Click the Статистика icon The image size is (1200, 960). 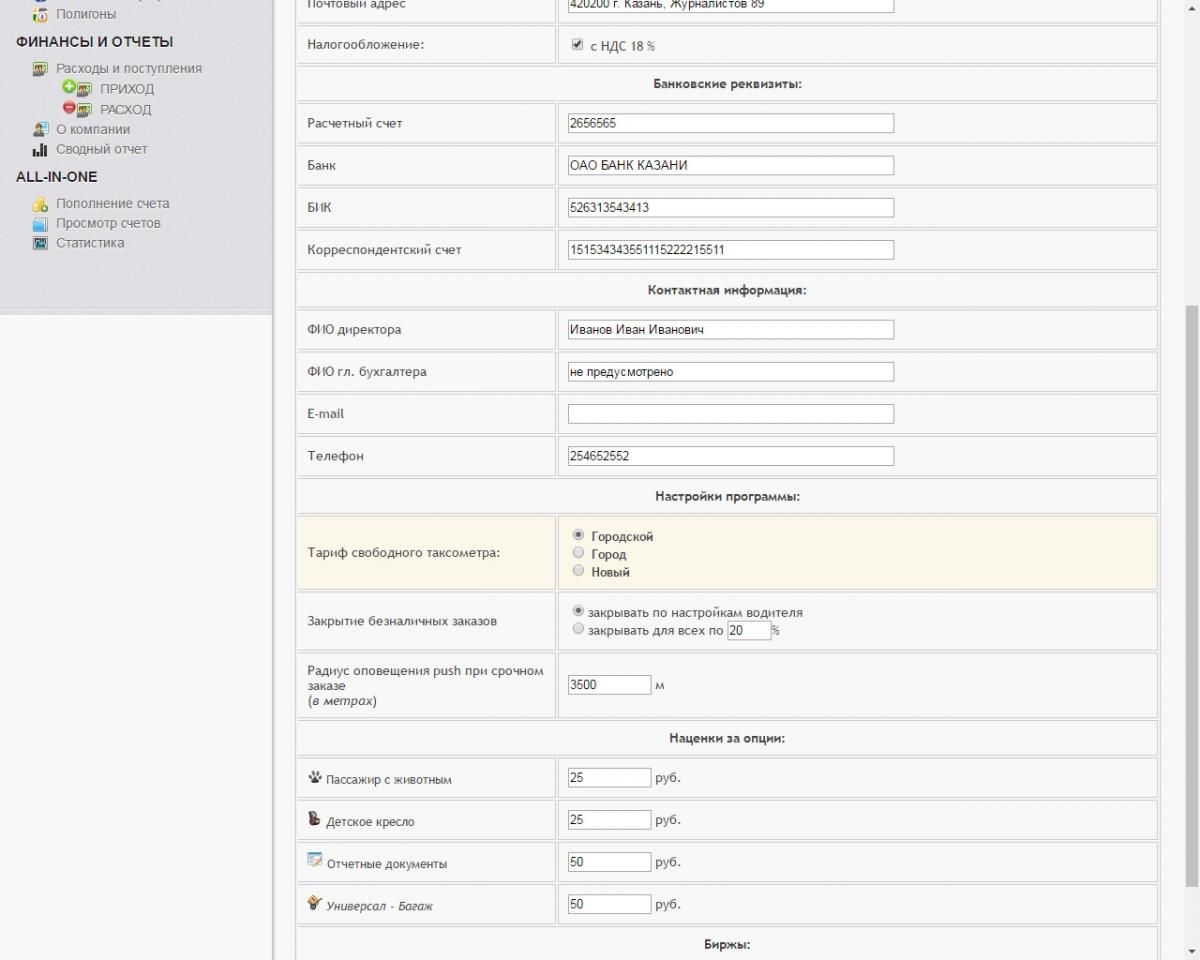pos(40,243)
